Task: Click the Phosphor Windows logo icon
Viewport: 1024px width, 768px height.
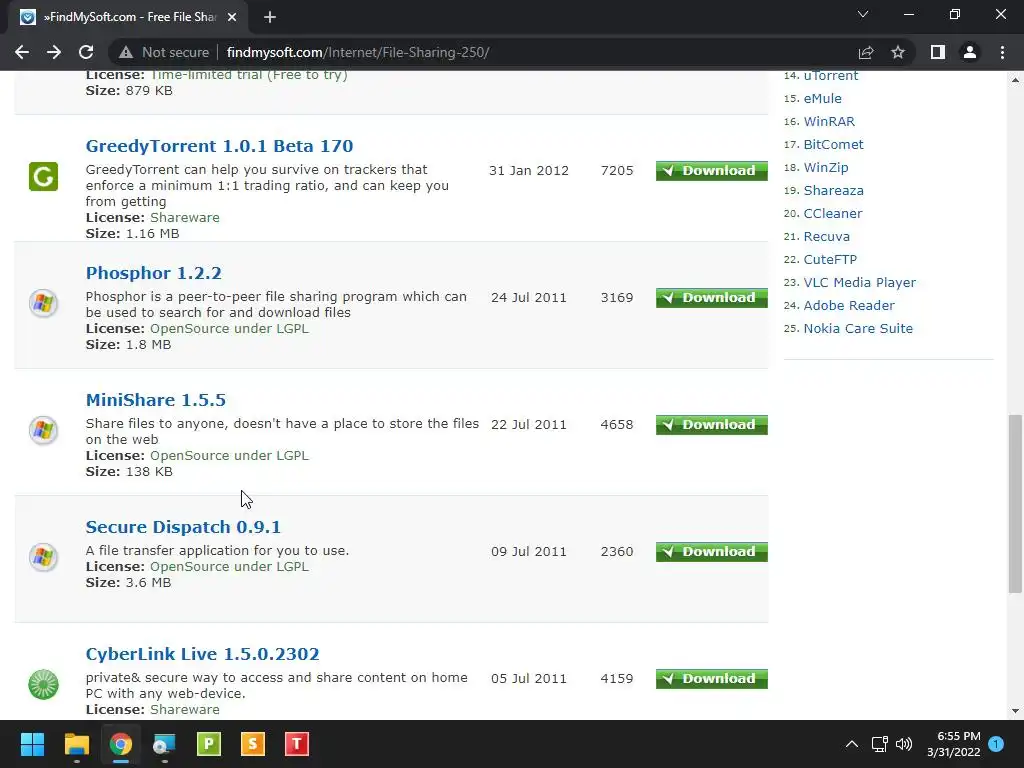Action: tap(43, 304)
